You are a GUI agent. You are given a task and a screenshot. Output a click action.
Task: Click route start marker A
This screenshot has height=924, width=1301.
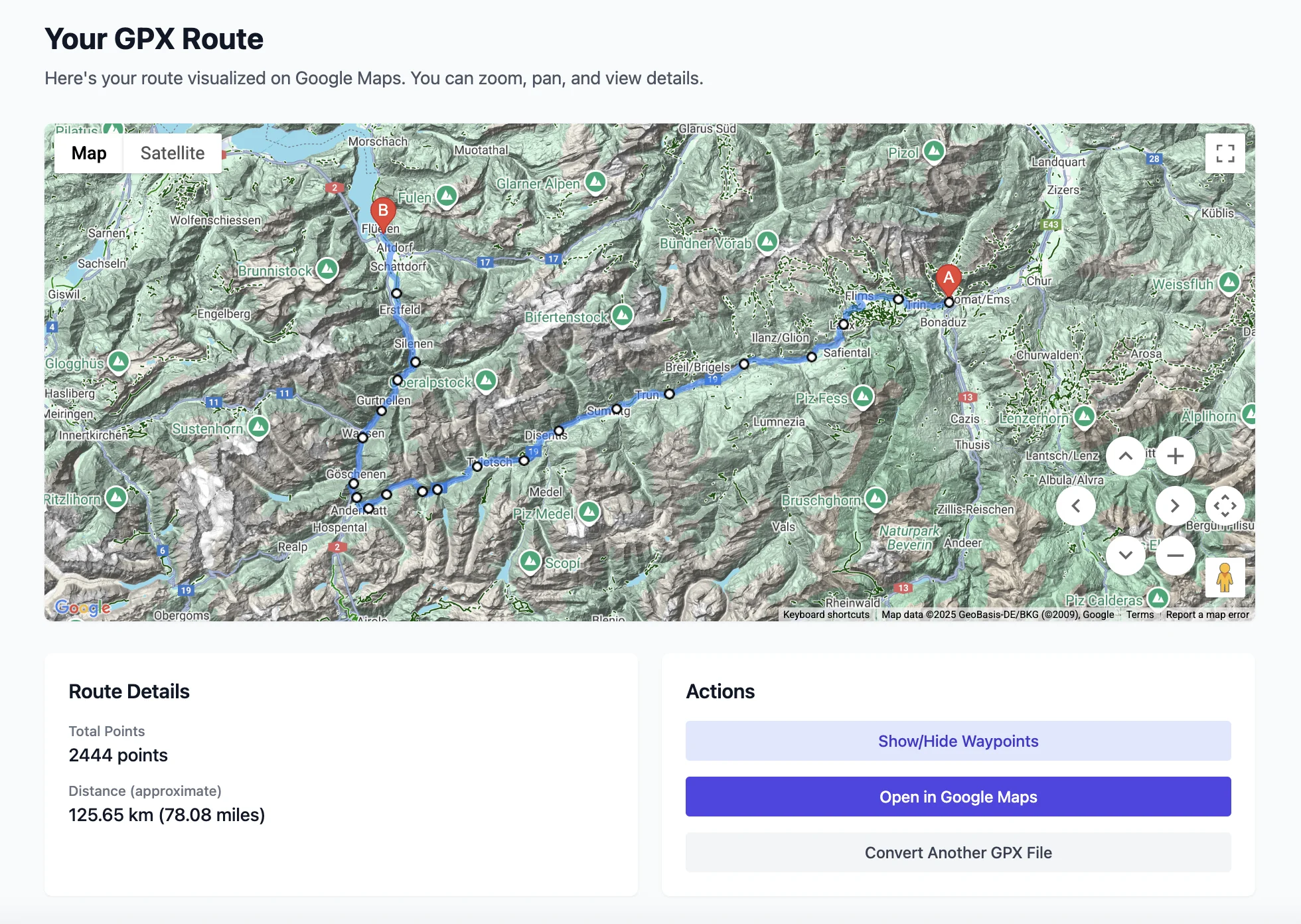tap(949, 280)
